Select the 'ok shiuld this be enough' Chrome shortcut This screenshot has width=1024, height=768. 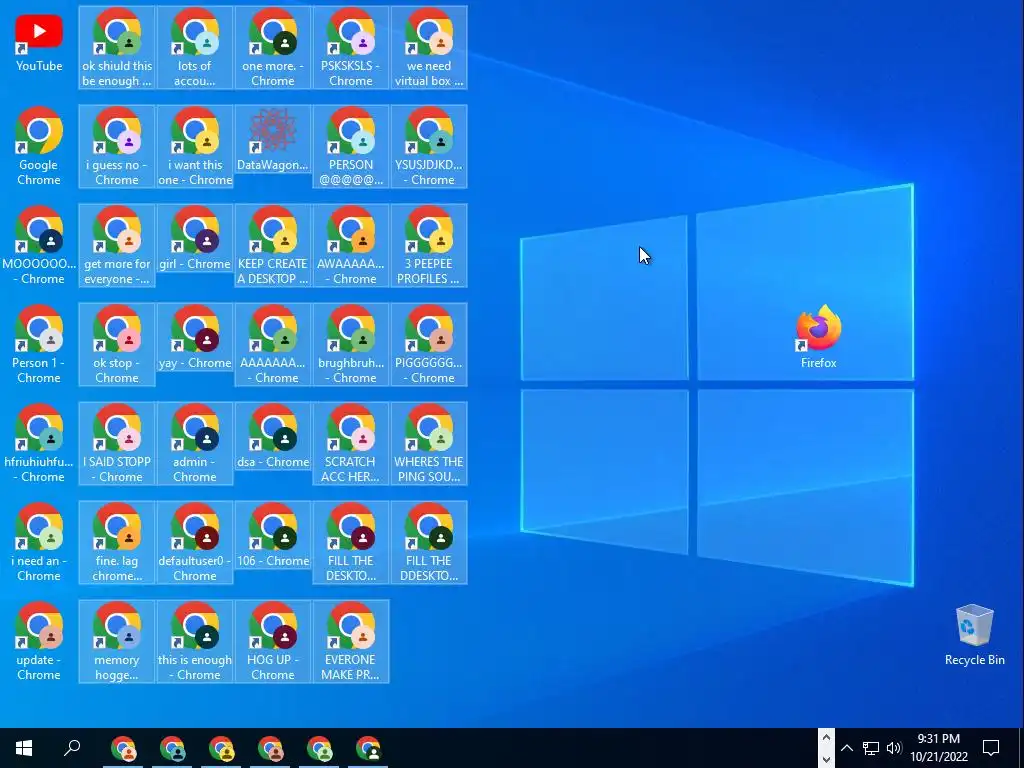(x=117, y=47)
